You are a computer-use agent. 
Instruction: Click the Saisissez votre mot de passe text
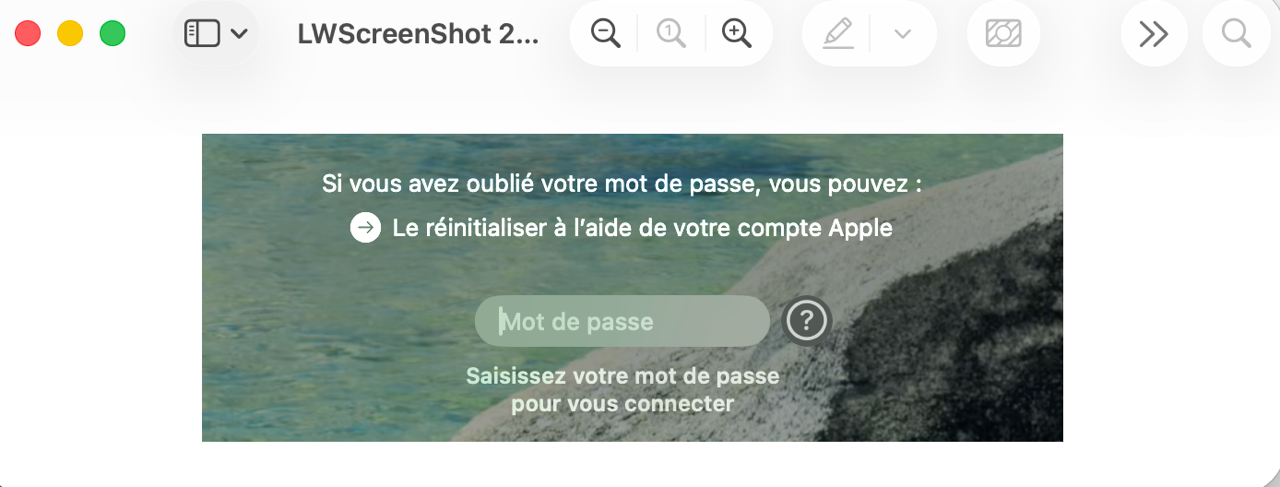622,390
